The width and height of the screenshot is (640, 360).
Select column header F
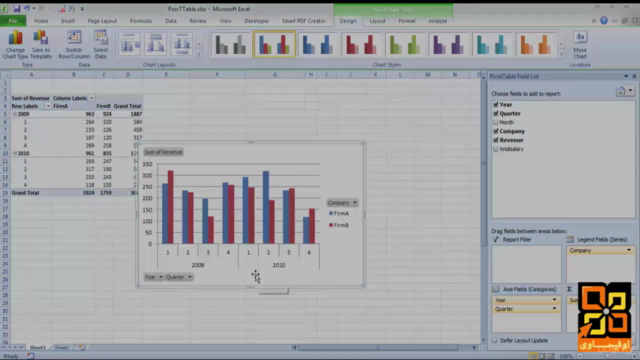pyautogui.click(x=217, y=75)
